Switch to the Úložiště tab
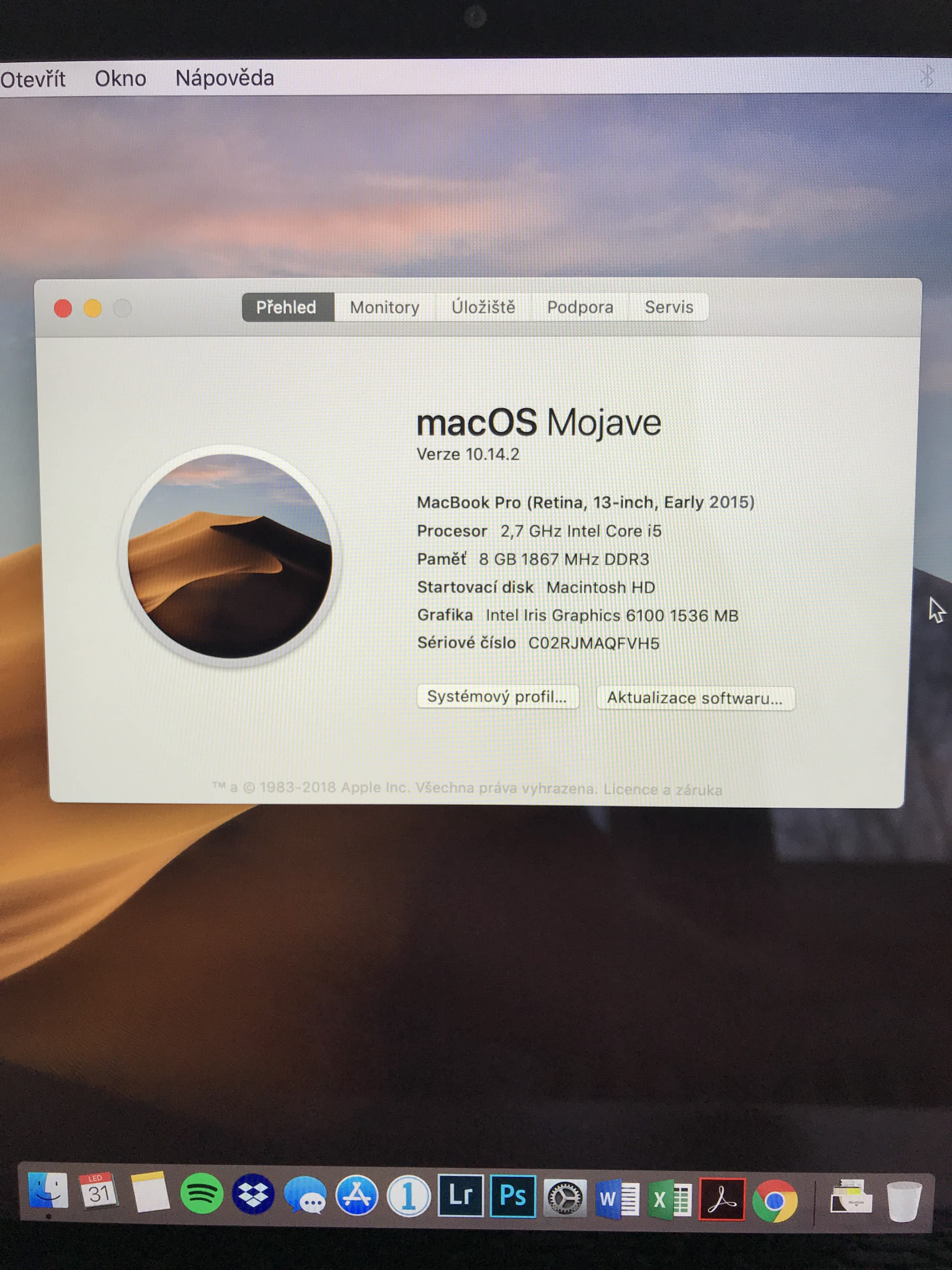The height and width of the screenshot is (1270, 952). click(483, 308)
